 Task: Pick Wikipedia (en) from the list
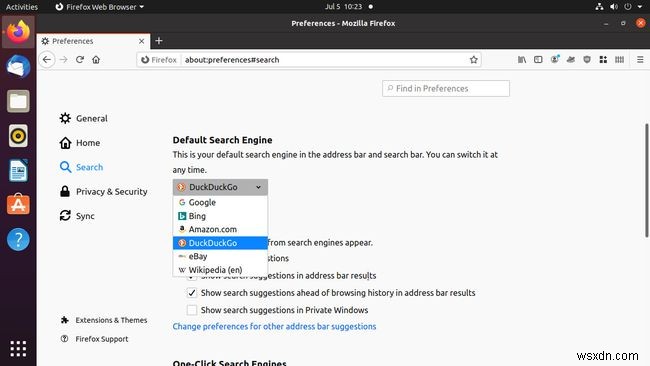[220, 270]
